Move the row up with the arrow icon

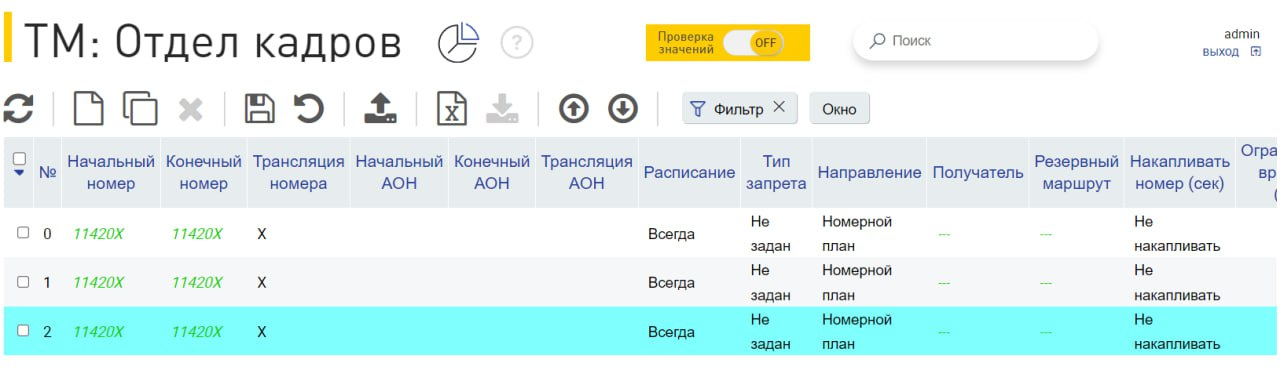tap(573, 108)
